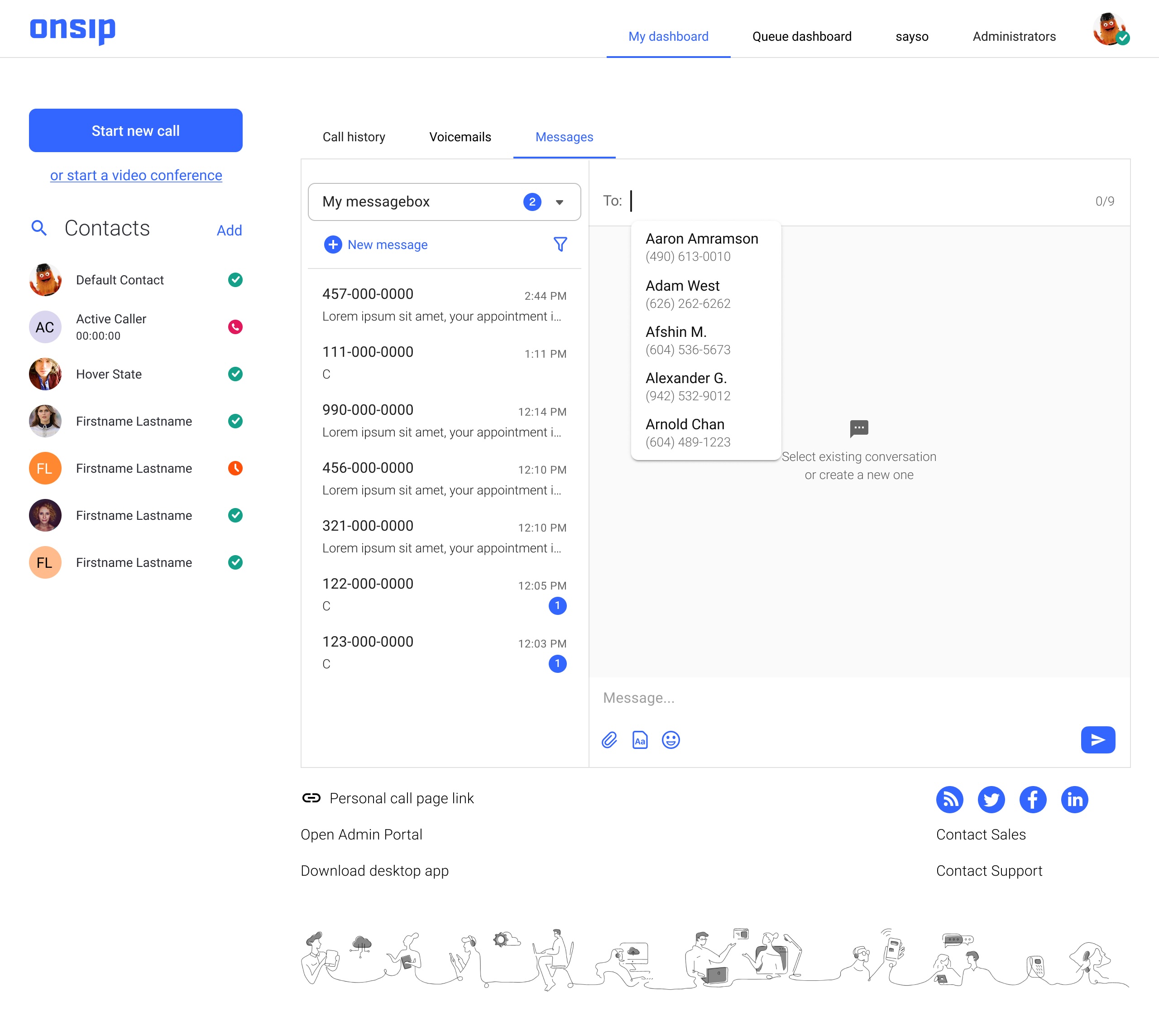Click Contact Support
Screen dimensions: 1159x1036
pyautogui.click(x=989, y=871)
